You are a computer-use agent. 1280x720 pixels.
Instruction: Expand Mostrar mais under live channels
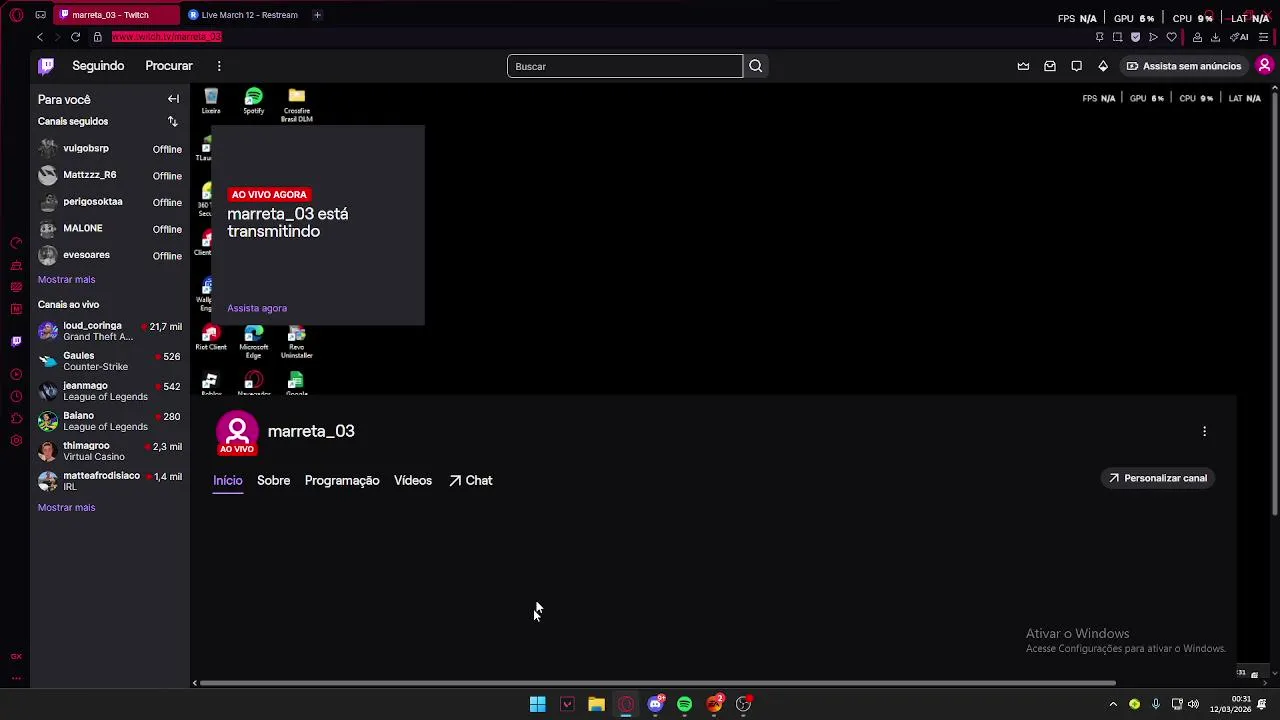coord(66,508)
